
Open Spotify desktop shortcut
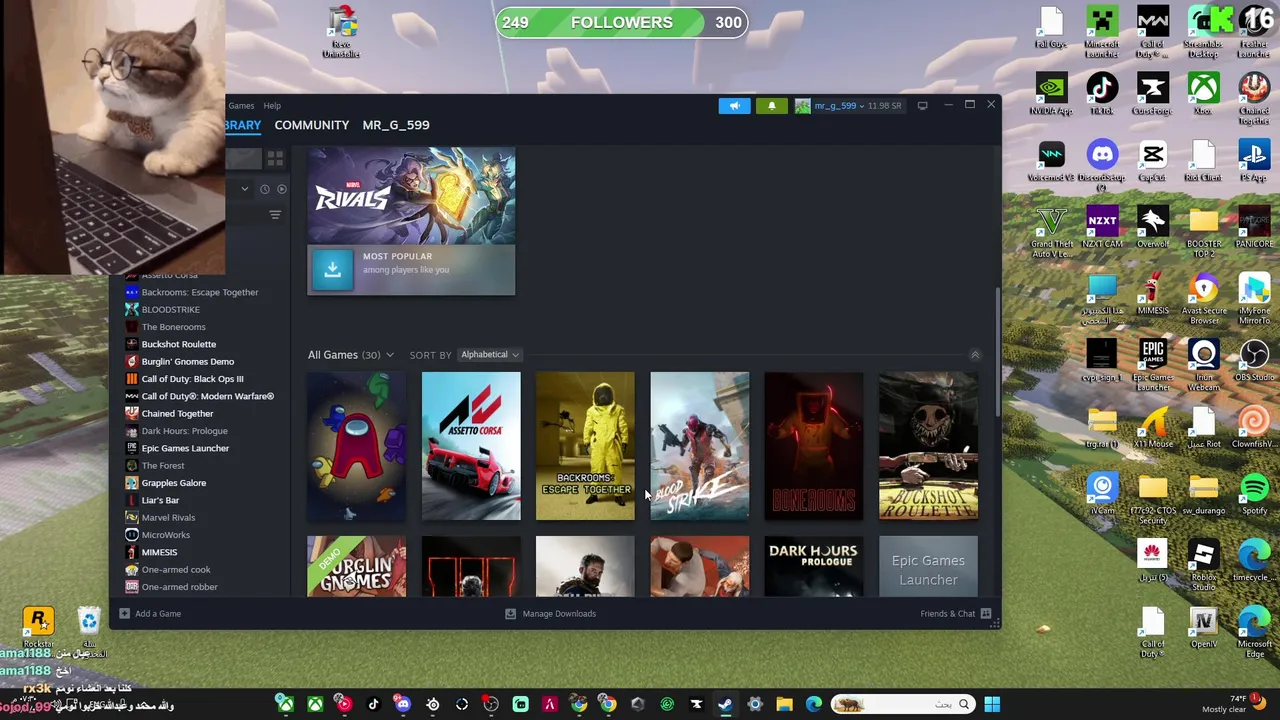[x=1254, y=495]
